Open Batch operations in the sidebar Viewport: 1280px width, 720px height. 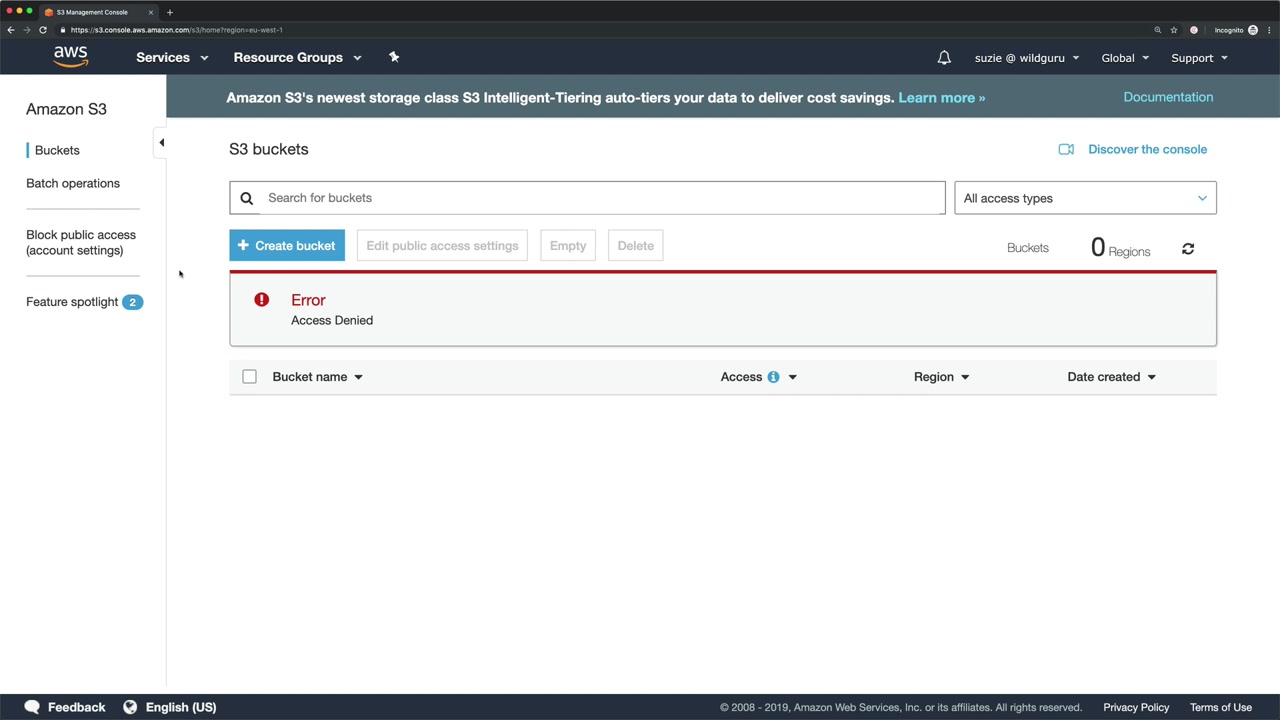(x=73, y=183)
